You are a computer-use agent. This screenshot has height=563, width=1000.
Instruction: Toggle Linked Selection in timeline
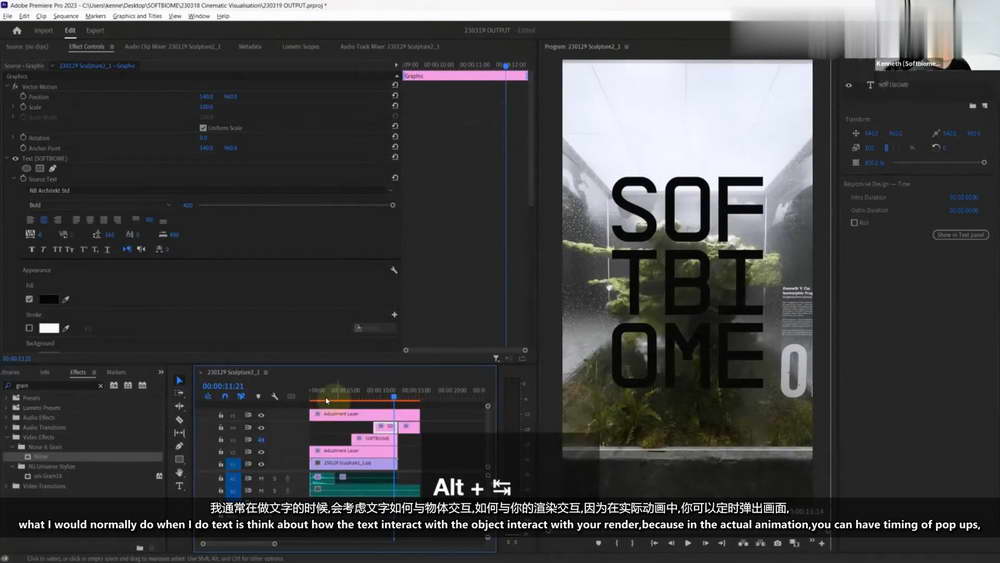click(241, 397)
